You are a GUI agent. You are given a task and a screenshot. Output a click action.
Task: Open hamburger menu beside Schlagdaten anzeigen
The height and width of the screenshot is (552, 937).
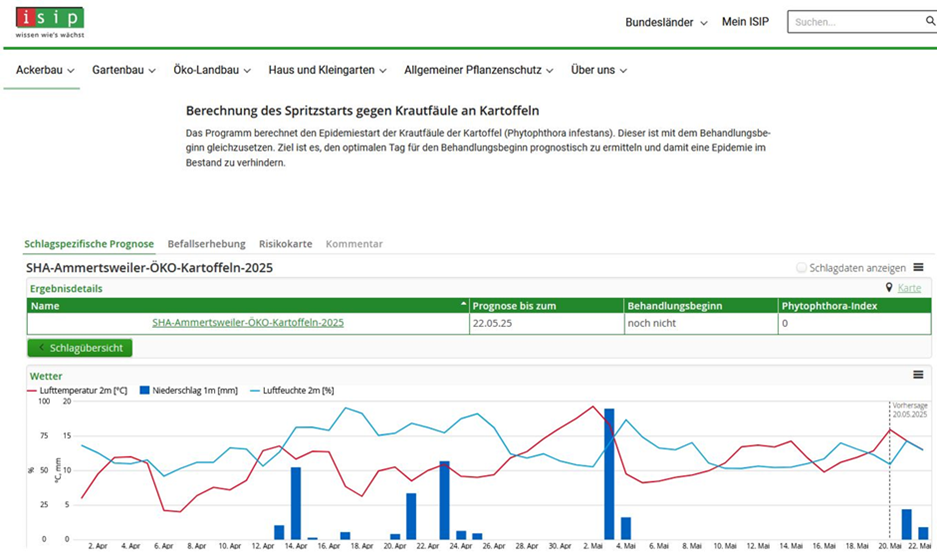tap(918, 268)
